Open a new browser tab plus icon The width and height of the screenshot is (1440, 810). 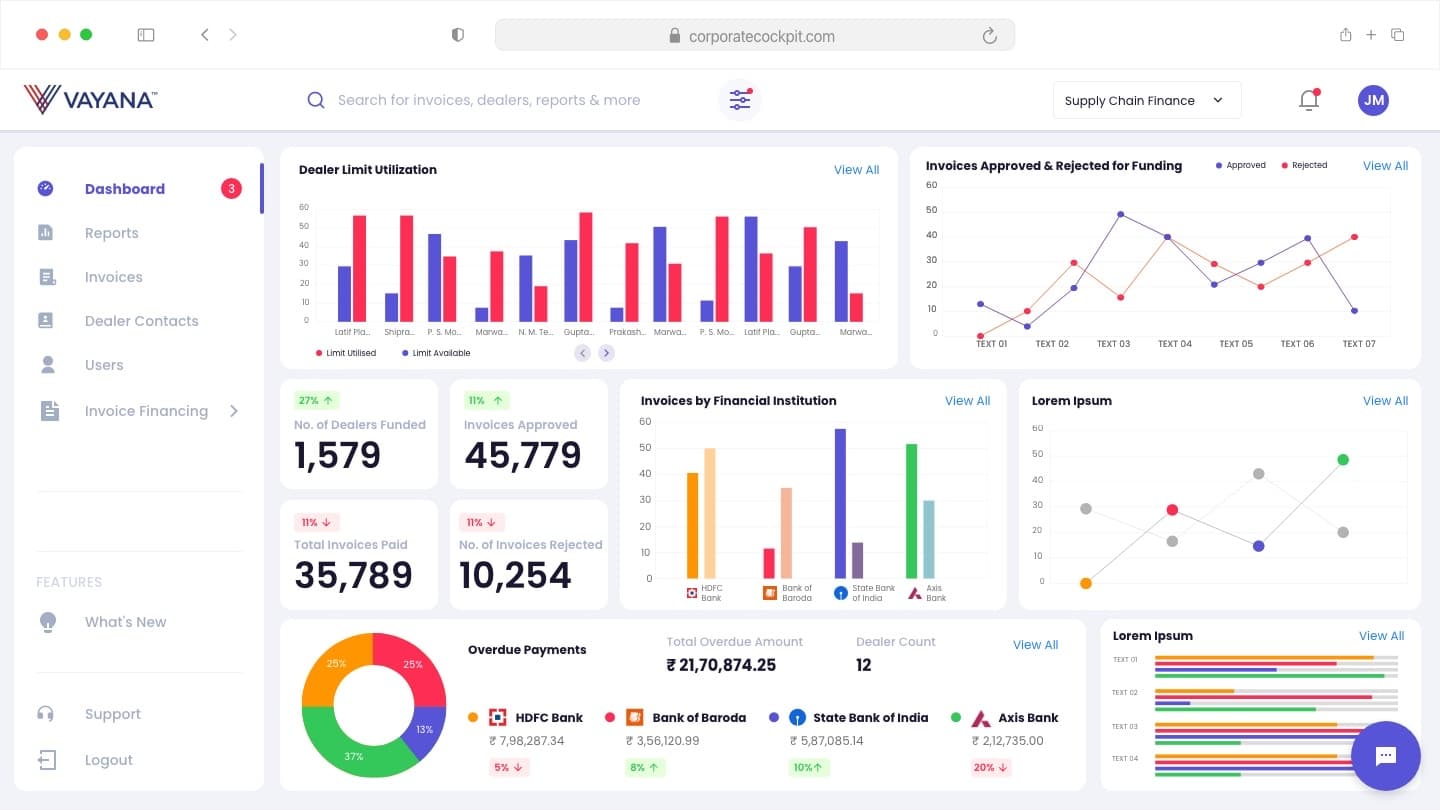pyautogui.click(x=1371, y=34)
